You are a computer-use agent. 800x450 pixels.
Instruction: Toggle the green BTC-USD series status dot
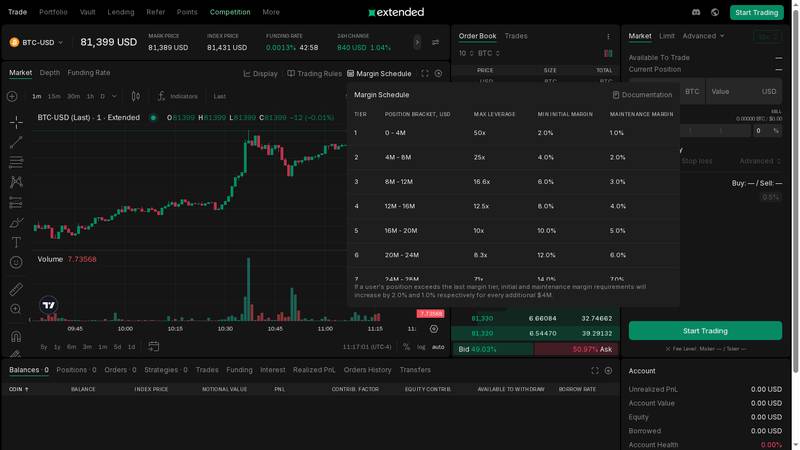[153, 118]
